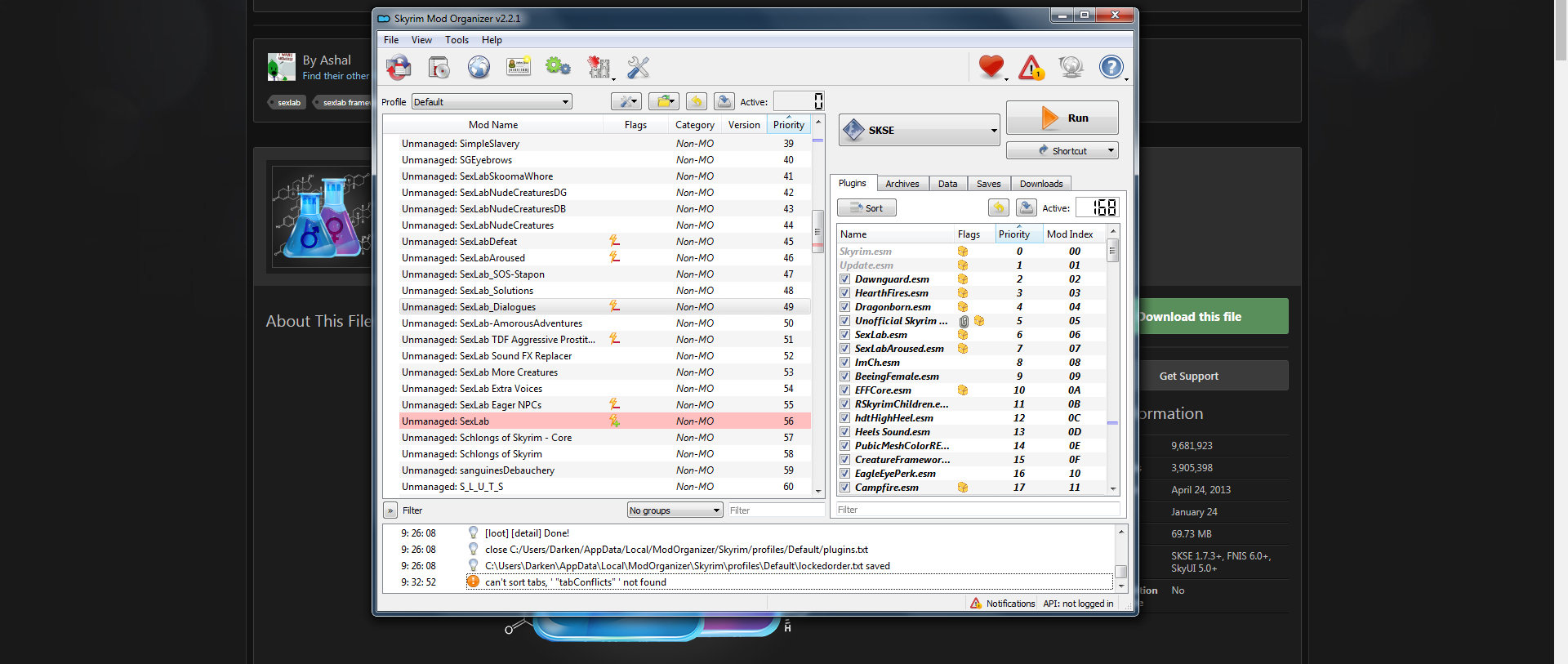Open the Tools menu
Viewport: 1568px width, 664px height.
457,40
